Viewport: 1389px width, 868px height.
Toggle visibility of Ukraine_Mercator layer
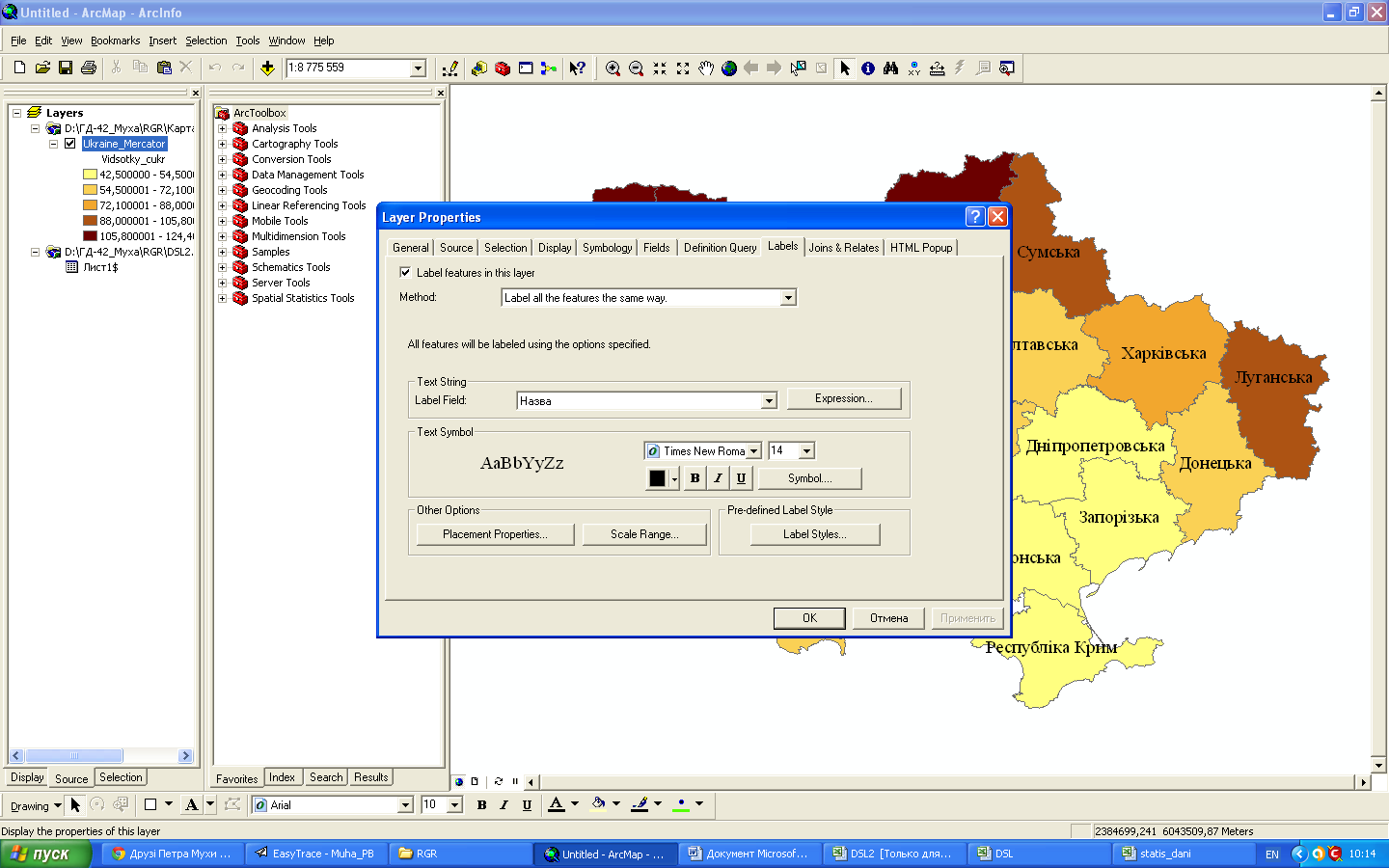69,144
